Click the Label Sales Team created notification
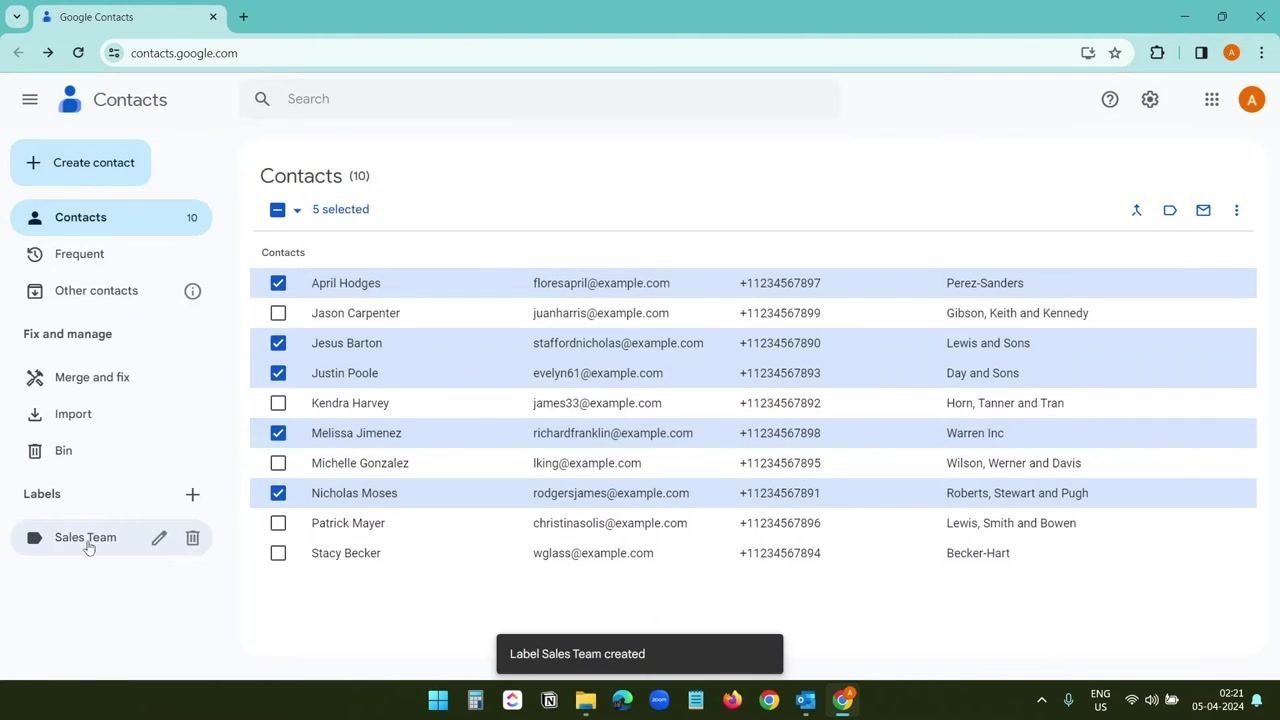 (x=640, y=654)
